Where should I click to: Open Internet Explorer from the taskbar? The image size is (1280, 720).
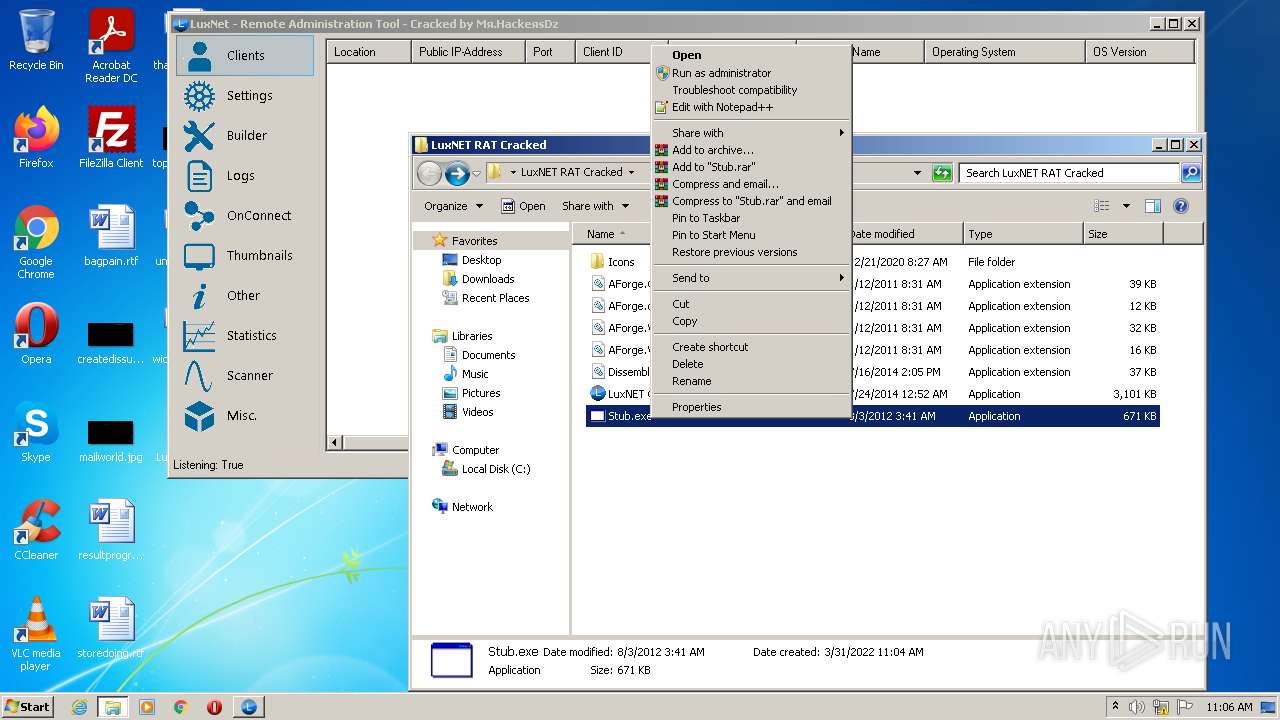pos(80,707)
